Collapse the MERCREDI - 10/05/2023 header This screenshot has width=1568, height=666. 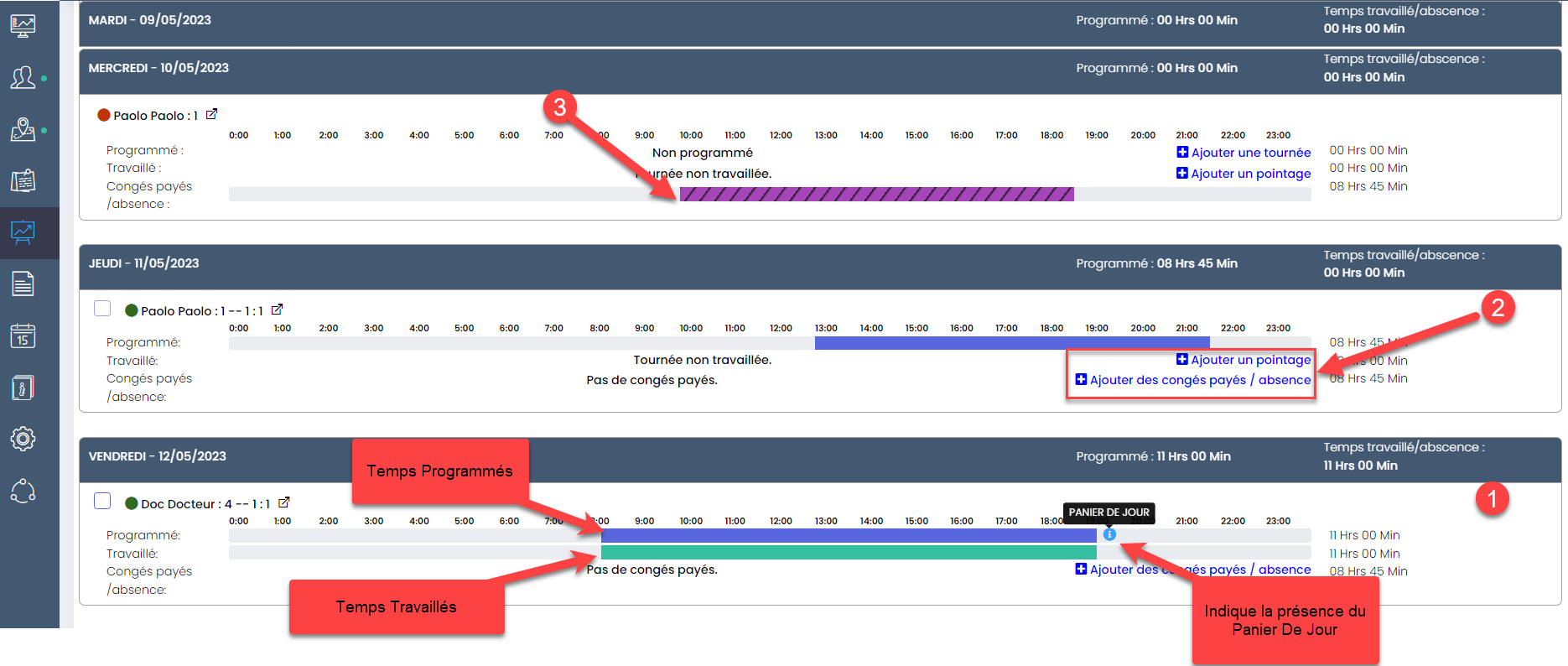pyautogui.click(x=159, y=68)
